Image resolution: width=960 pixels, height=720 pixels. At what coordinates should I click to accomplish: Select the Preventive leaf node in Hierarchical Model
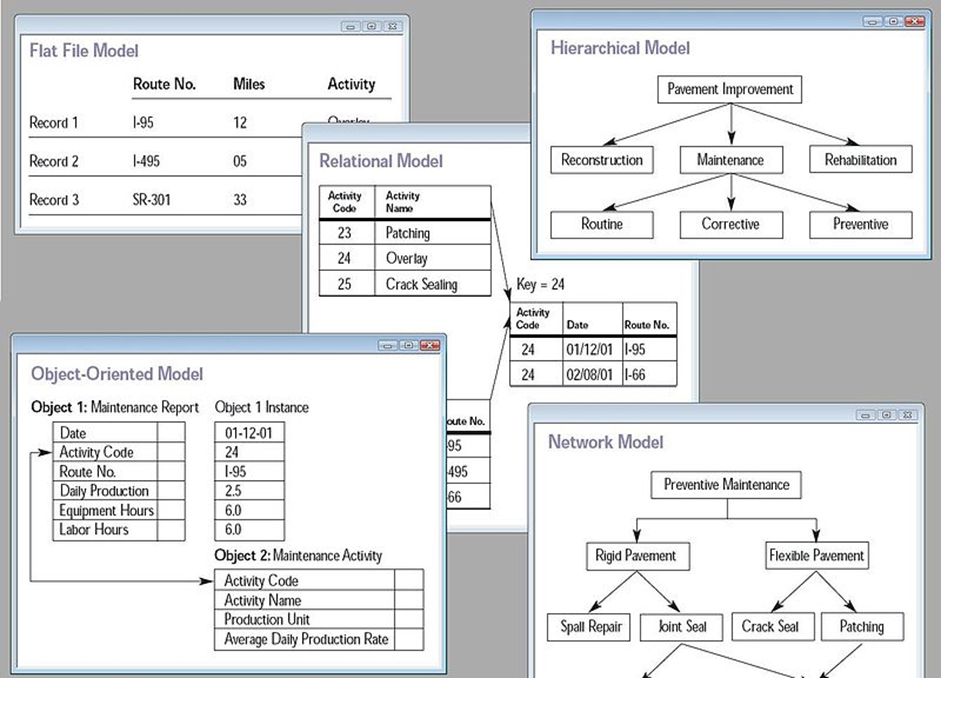click(861, 225)
